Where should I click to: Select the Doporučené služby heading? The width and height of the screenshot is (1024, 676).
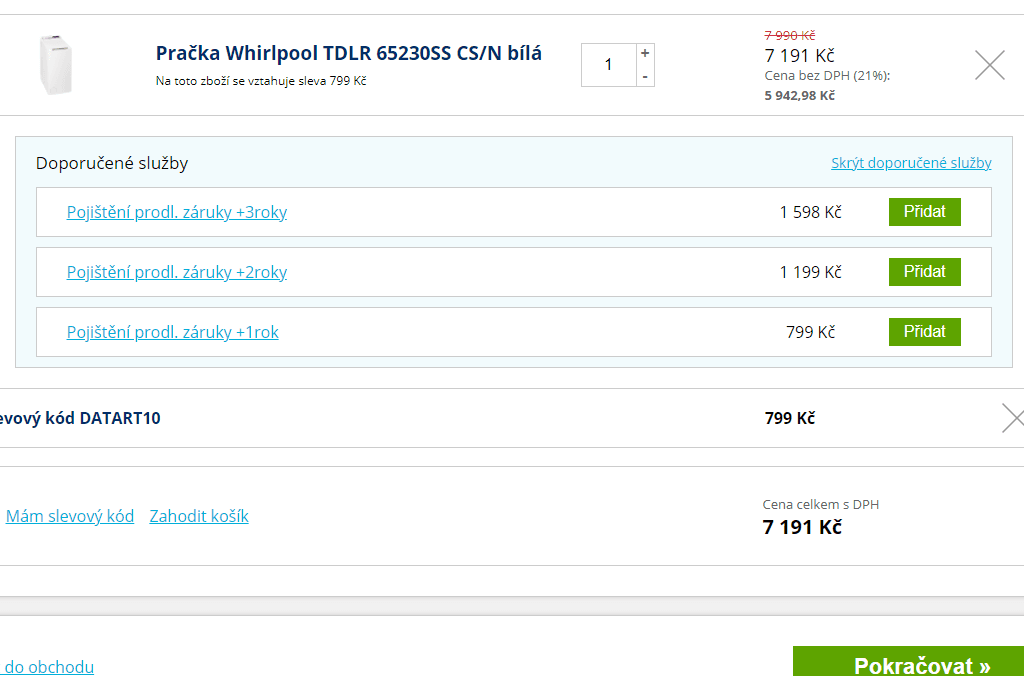(x=112, y=163)
